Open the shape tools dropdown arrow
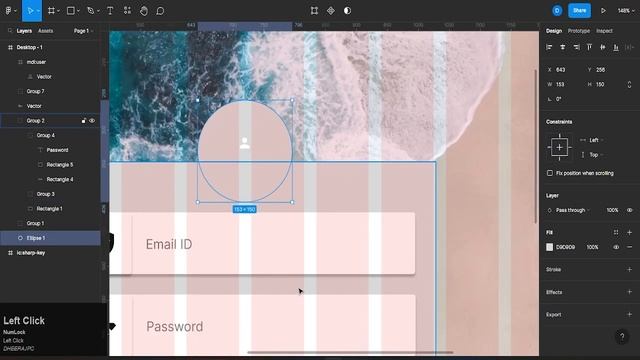This screenshot has height=360, width=640. [x=78, y=11]
